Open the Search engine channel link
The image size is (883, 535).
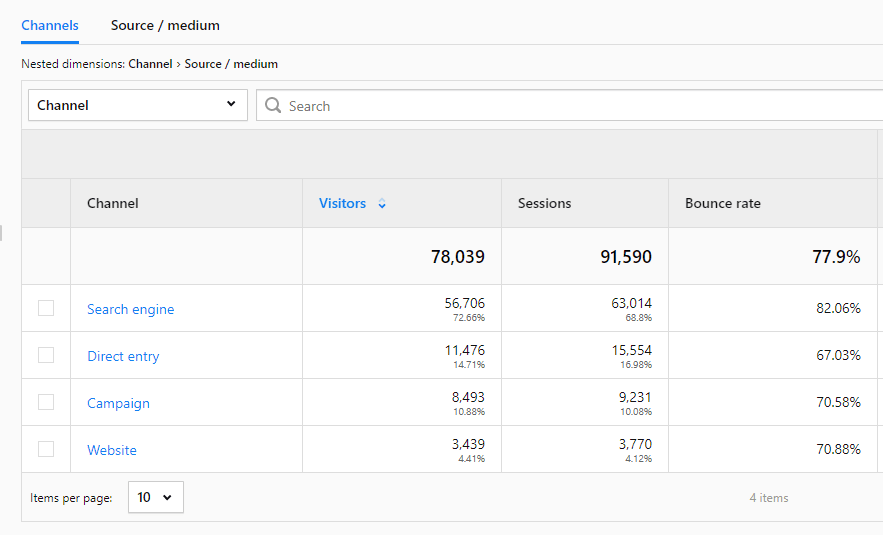[130, 309]
